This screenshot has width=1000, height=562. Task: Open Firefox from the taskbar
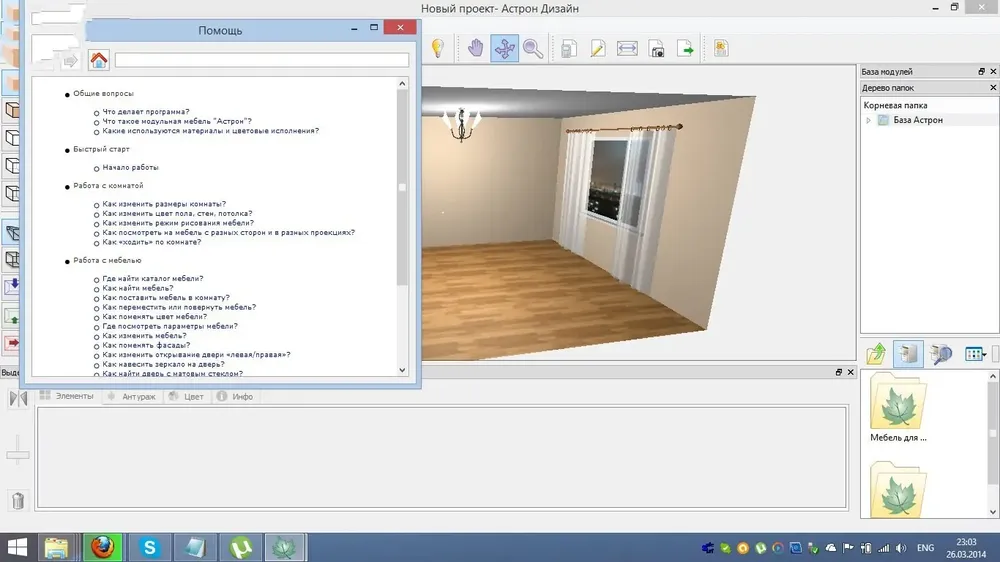[x=103, y=547]
